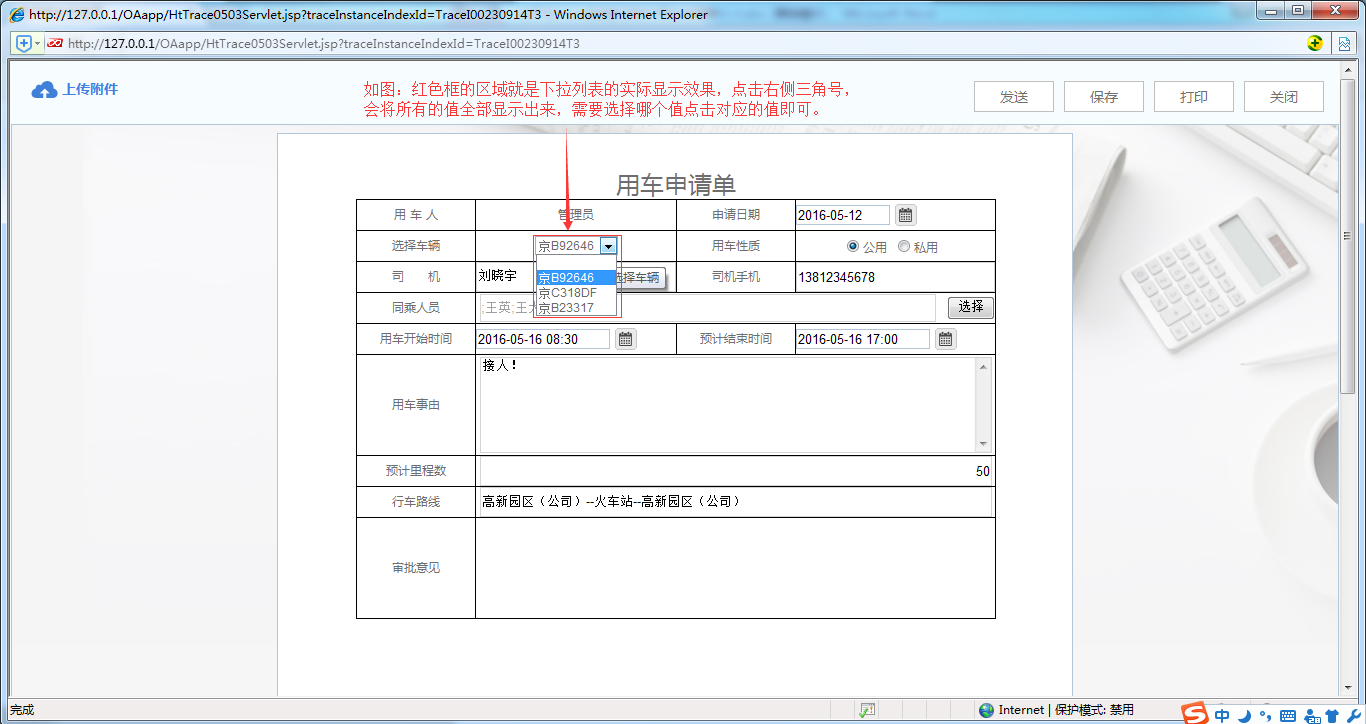Click the compatibility view icon in address bar
1366x724 pixels.
pos(1344,43)
